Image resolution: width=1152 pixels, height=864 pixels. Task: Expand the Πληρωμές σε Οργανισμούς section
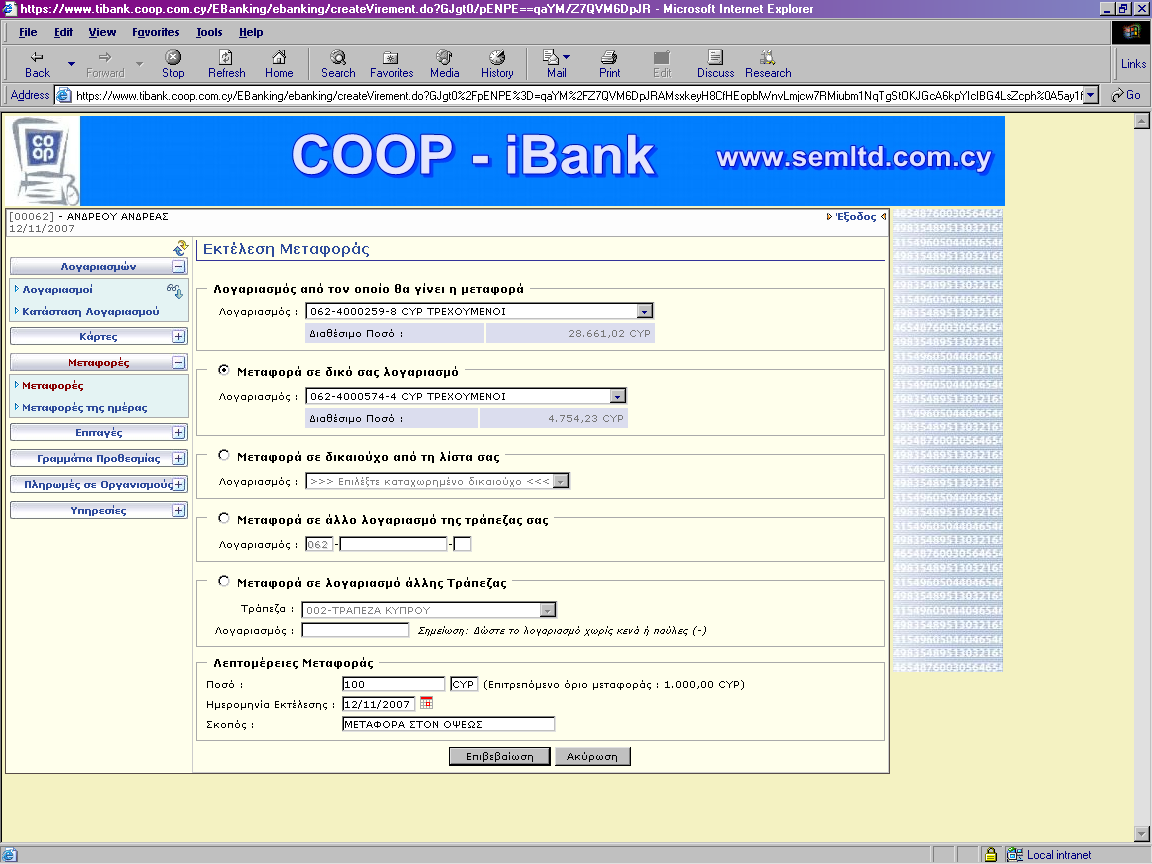[x=179, y=485]
